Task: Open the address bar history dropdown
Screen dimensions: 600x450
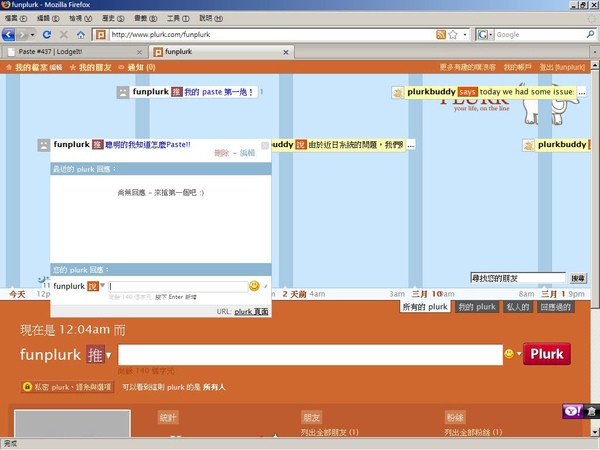Action: 465,35
